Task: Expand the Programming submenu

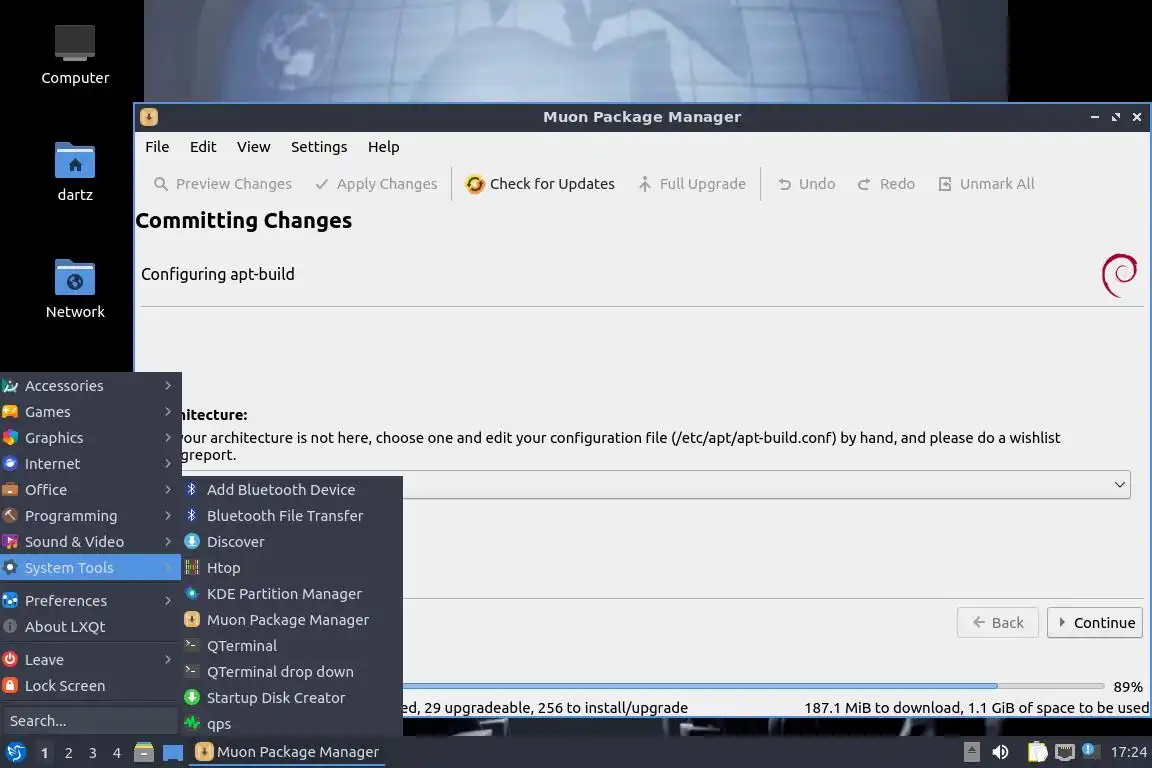Action: (x=90, y=516)
